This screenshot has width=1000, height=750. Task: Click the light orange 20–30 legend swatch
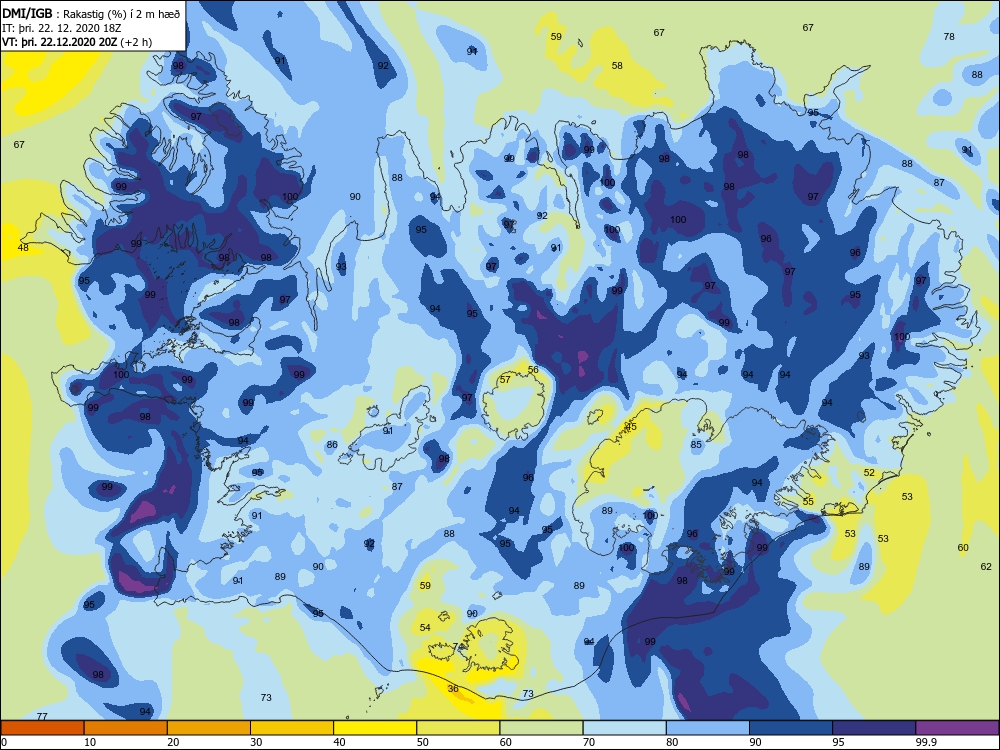[x=209, y=728]
